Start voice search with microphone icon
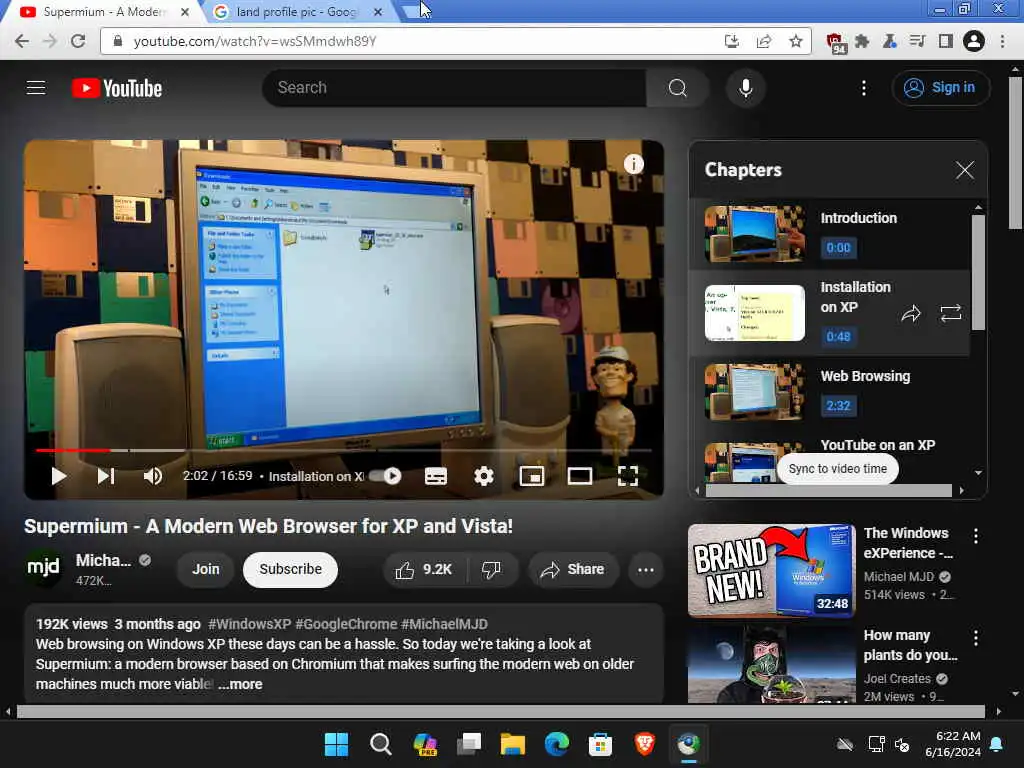 (x=745, y=88)
